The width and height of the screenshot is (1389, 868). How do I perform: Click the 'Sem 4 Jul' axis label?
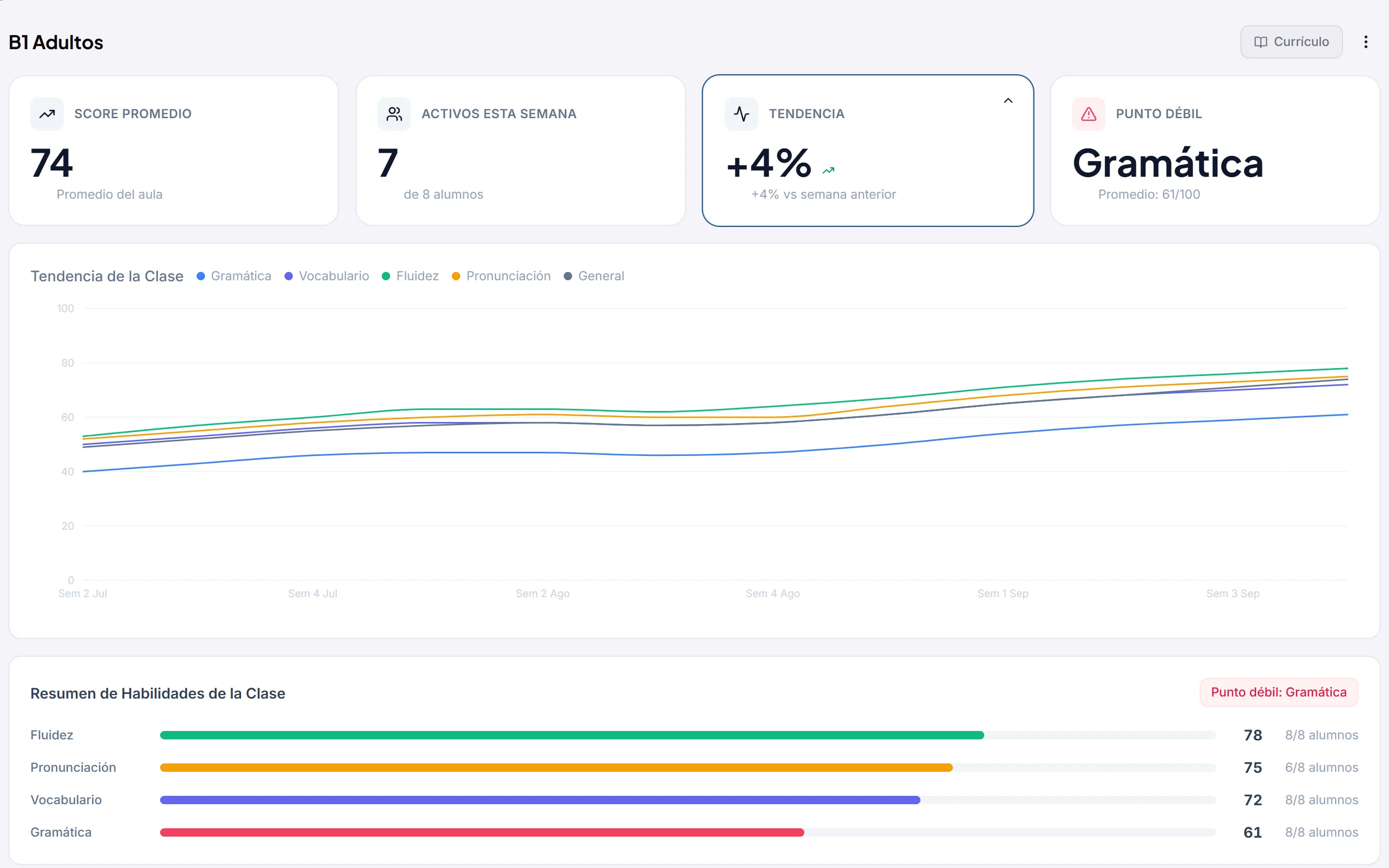pyautogui.click(x=313, y=593)
